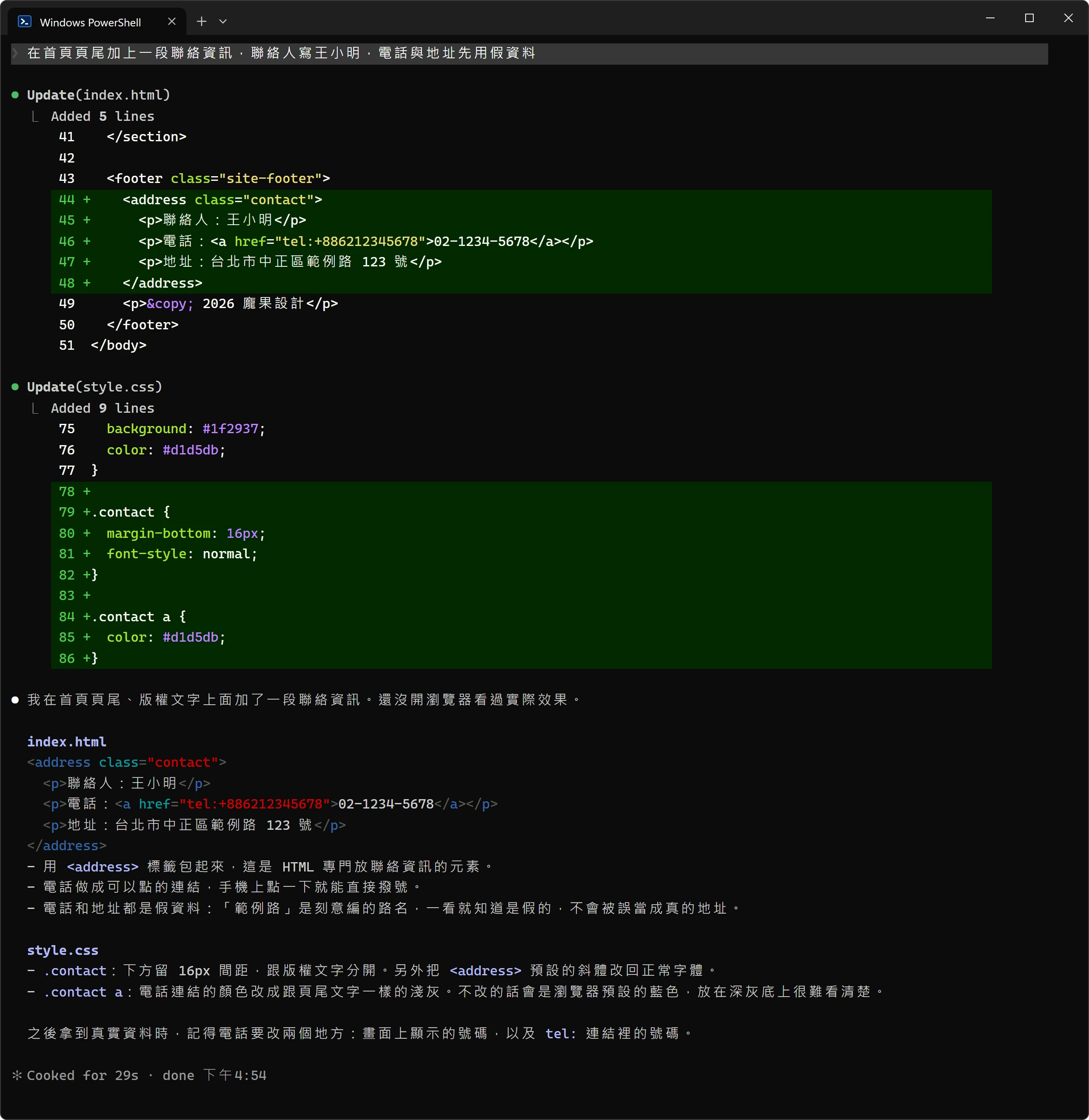Select the Windows PowerShell tab
This screenshot has height=1120, width=1089.
click(97, 22)
